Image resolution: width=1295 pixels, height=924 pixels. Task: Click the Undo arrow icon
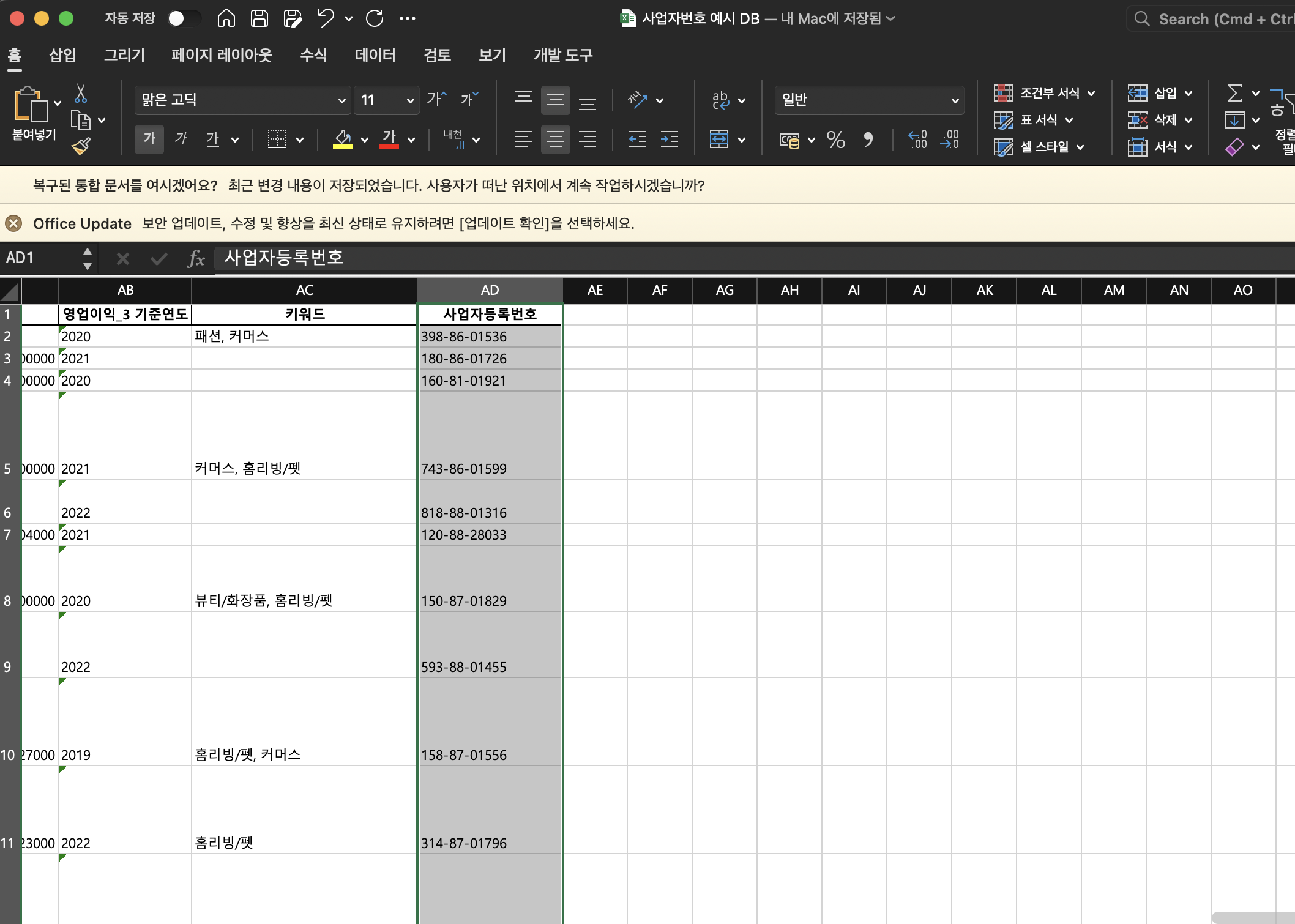click(x=326, y=18)
